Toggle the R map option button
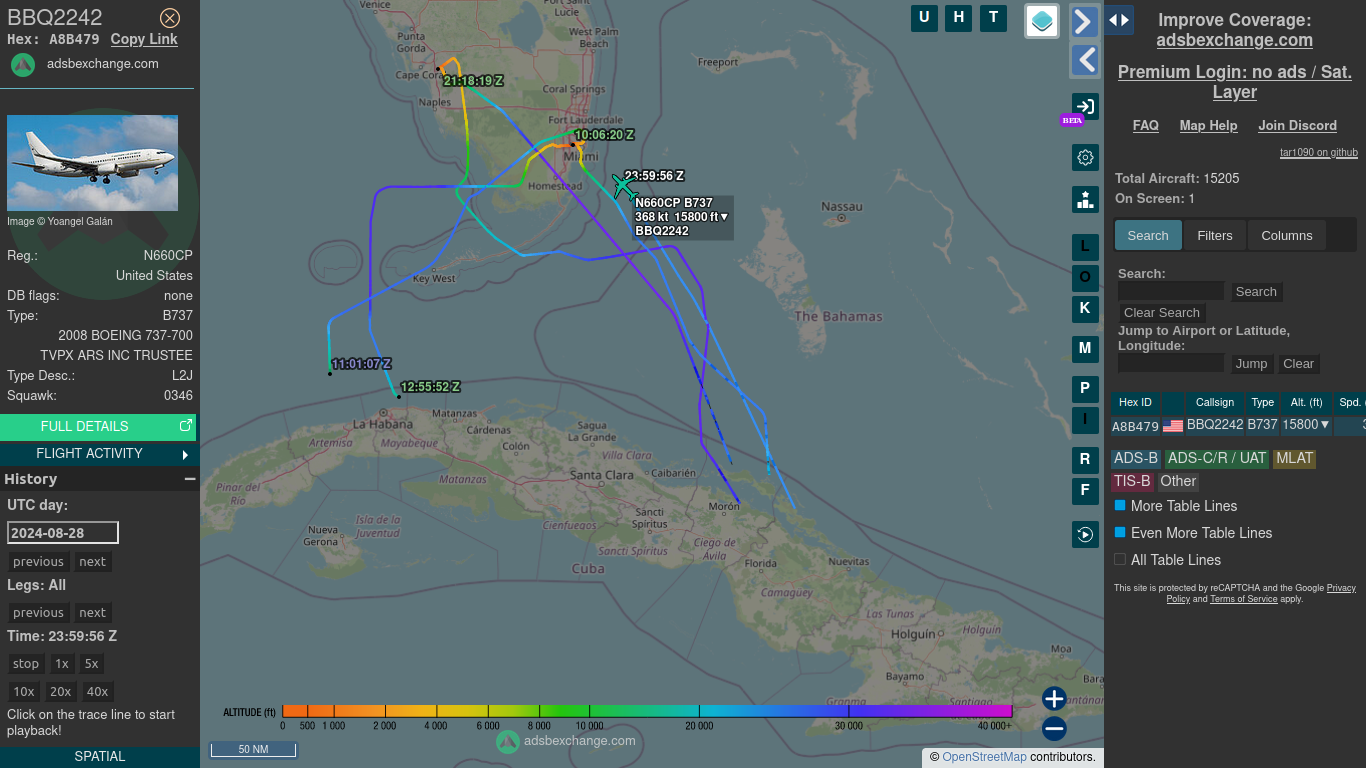Viewport: 1366px width, 768px height. pos(1085,460)
